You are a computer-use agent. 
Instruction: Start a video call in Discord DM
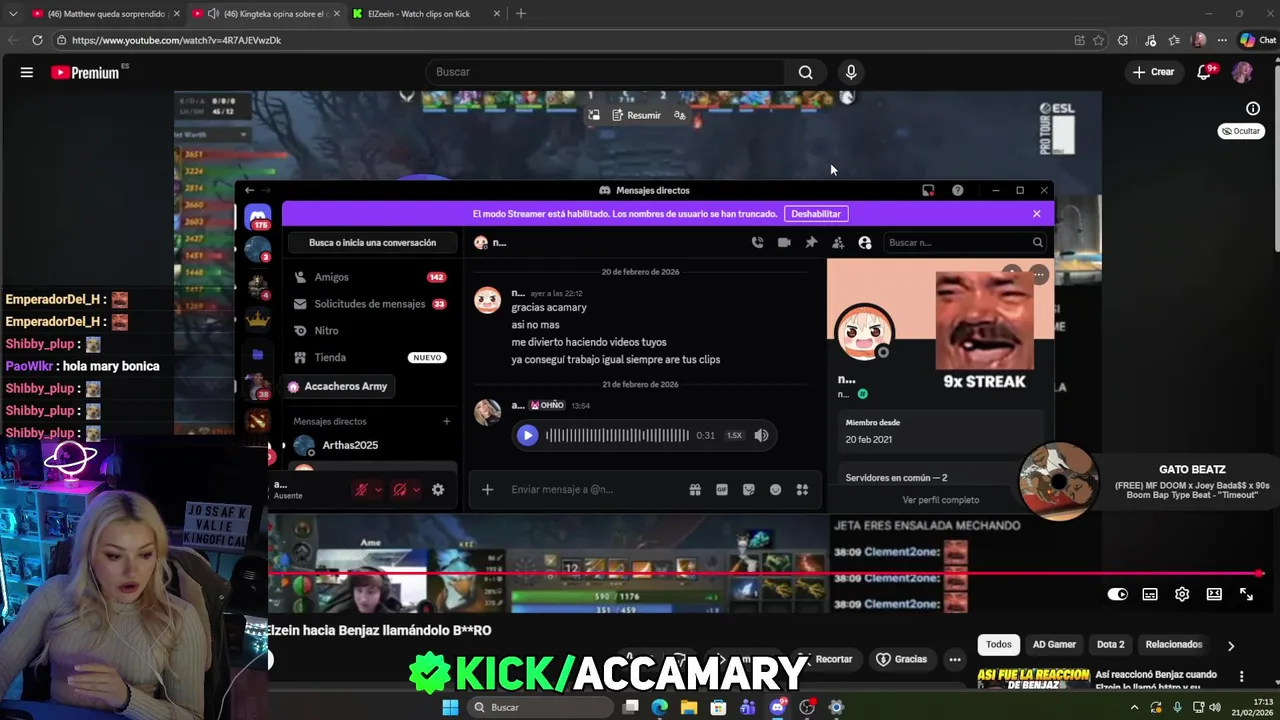pos(784,242)
